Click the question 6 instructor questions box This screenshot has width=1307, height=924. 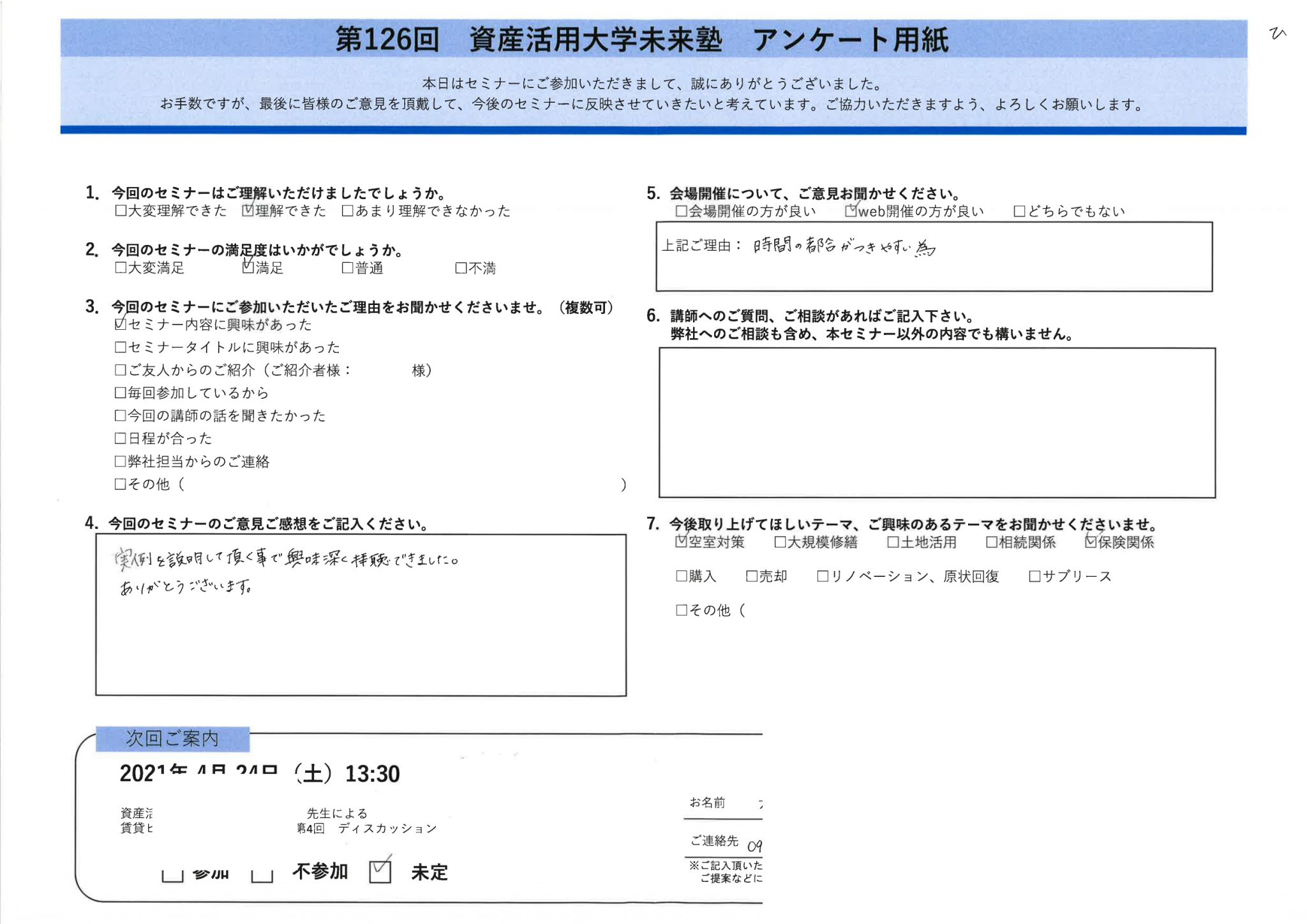click(x=937, y=422)
